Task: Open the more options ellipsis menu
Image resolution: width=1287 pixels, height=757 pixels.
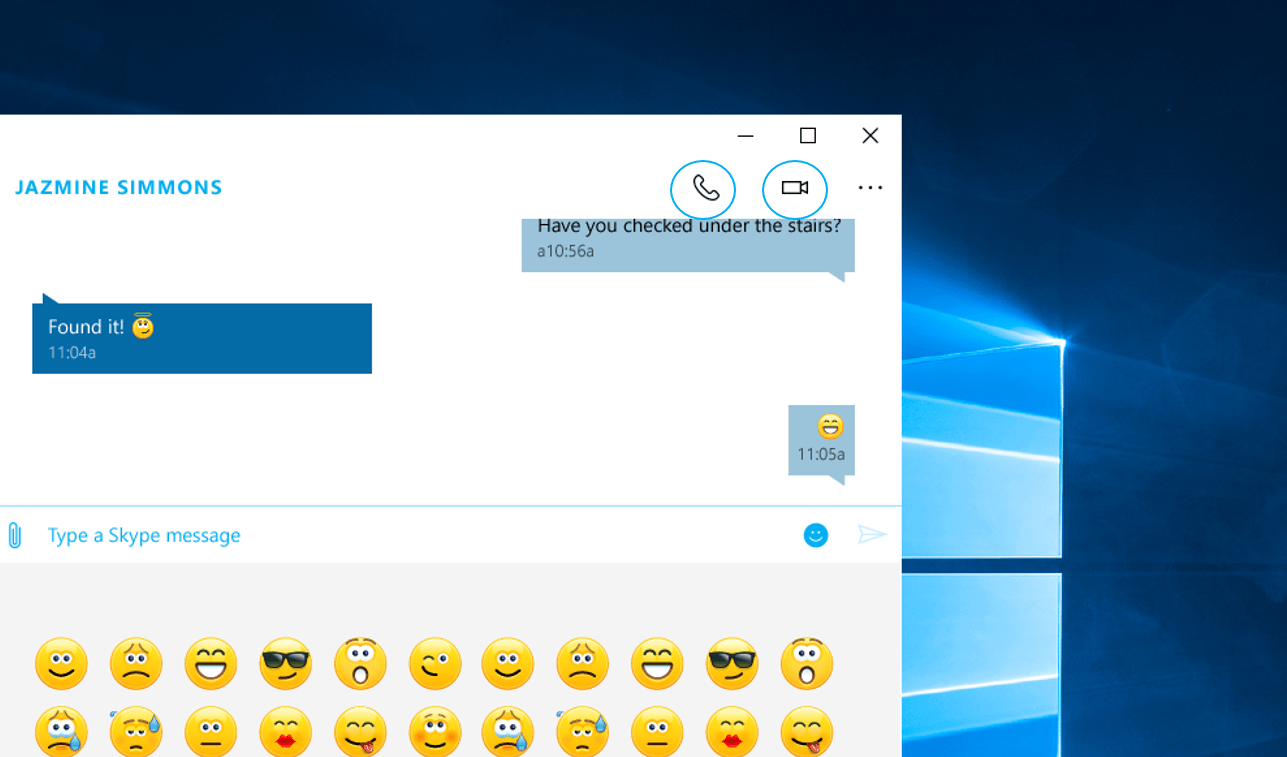Action: tap(870, 188)
